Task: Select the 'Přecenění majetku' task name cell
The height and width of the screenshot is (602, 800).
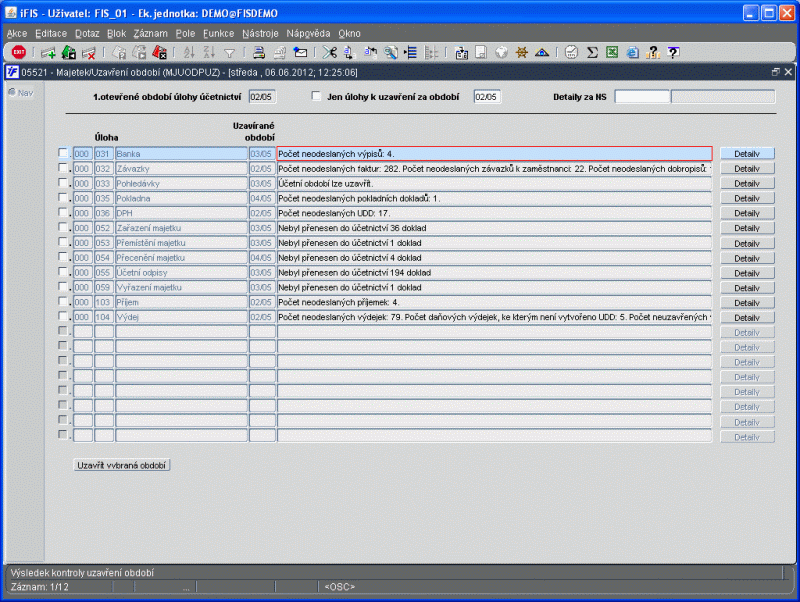Action: (x=181, y=258)
